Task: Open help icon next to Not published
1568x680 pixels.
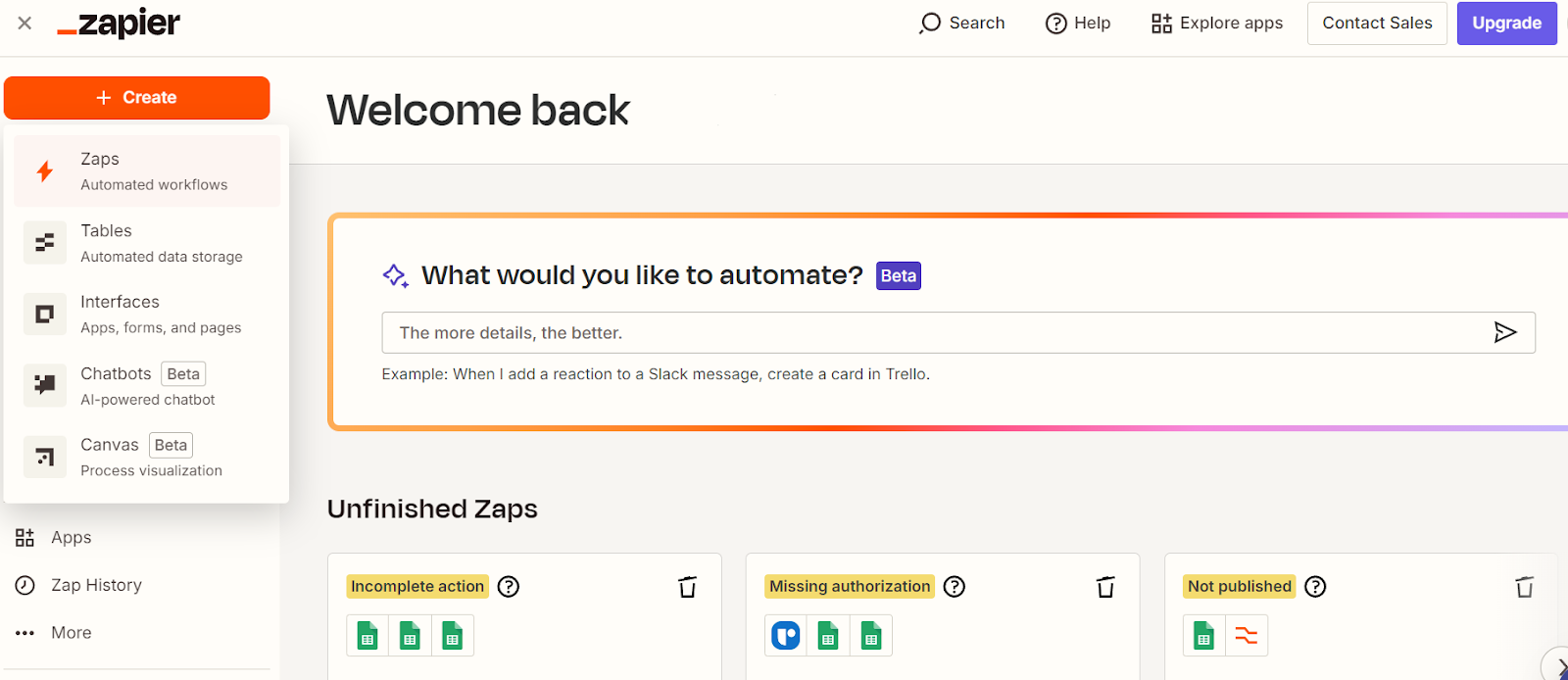Action: click(1316, 586)
